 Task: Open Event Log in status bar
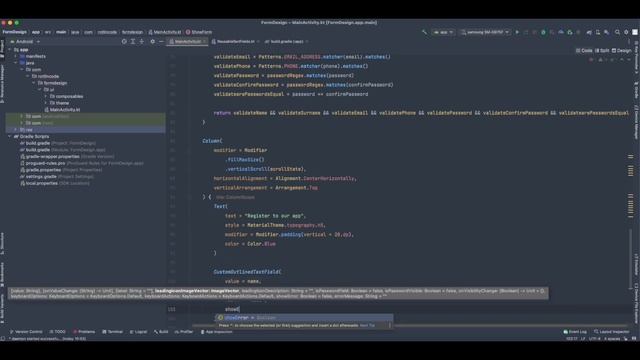[575, 332]
